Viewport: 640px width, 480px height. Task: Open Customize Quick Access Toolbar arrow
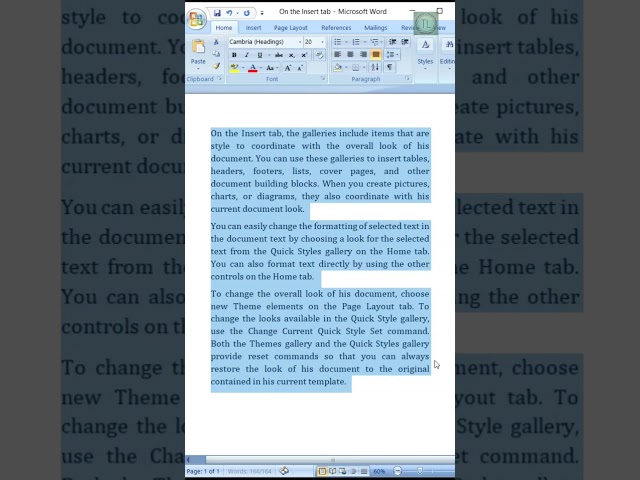[262, 13]
